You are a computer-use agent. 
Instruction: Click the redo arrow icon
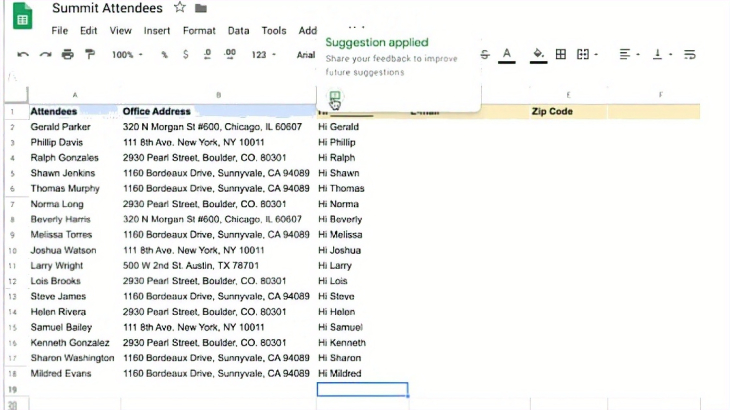[45, 55]
